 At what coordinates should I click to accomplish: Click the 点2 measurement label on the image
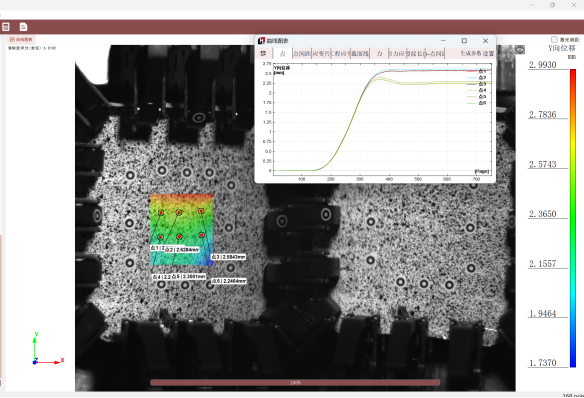[181, 249]
